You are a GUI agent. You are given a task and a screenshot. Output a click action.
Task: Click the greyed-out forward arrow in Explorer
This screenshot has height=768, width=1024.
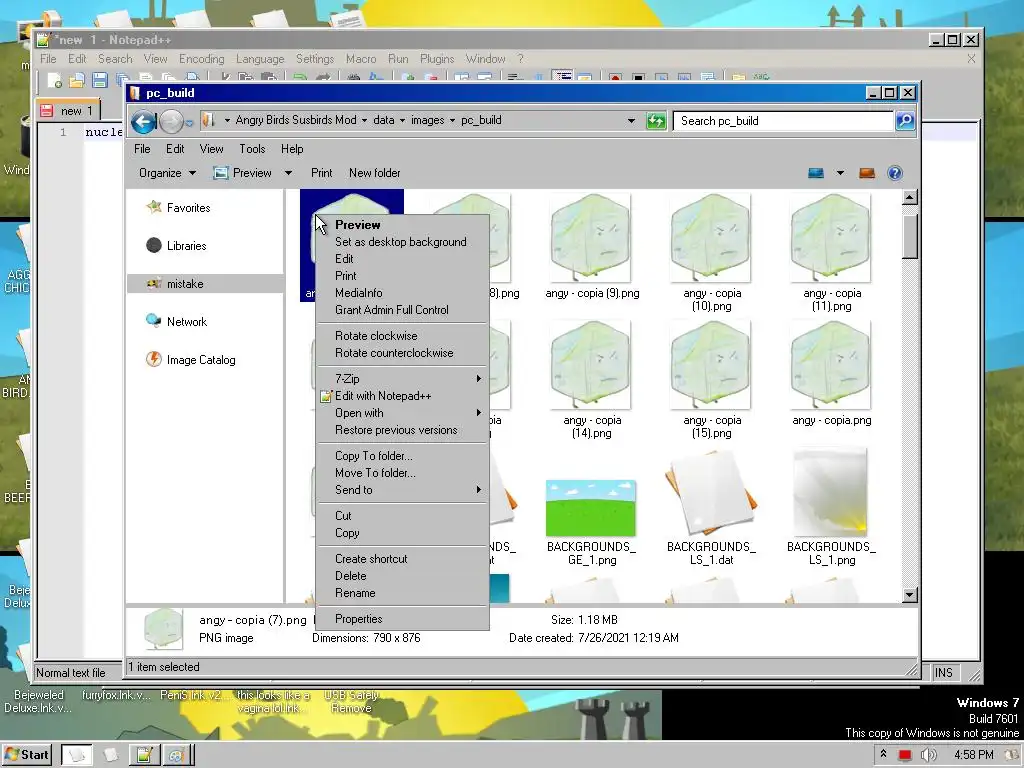click(x=171, y=121)
